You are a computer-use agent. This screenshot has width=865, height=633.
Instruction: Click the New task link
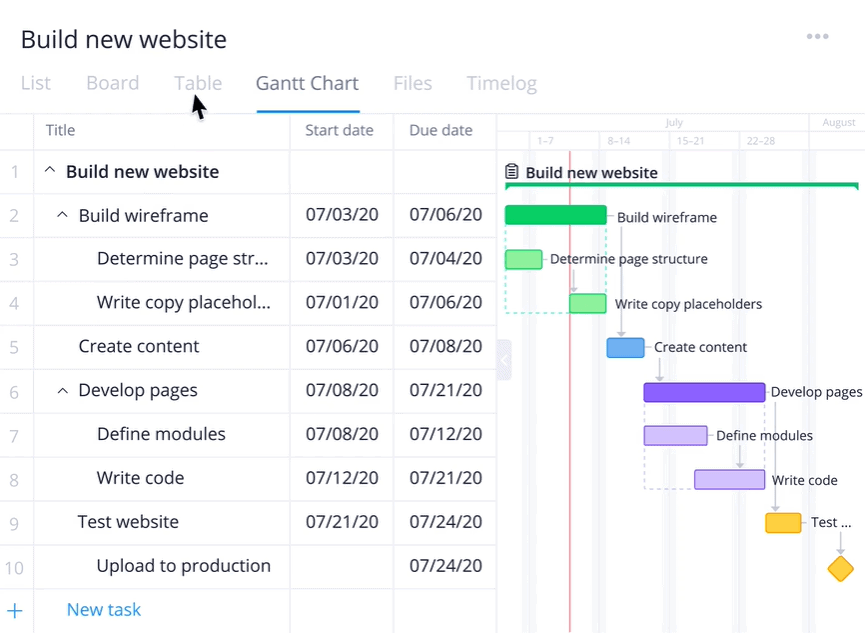[x=104, y=608]
